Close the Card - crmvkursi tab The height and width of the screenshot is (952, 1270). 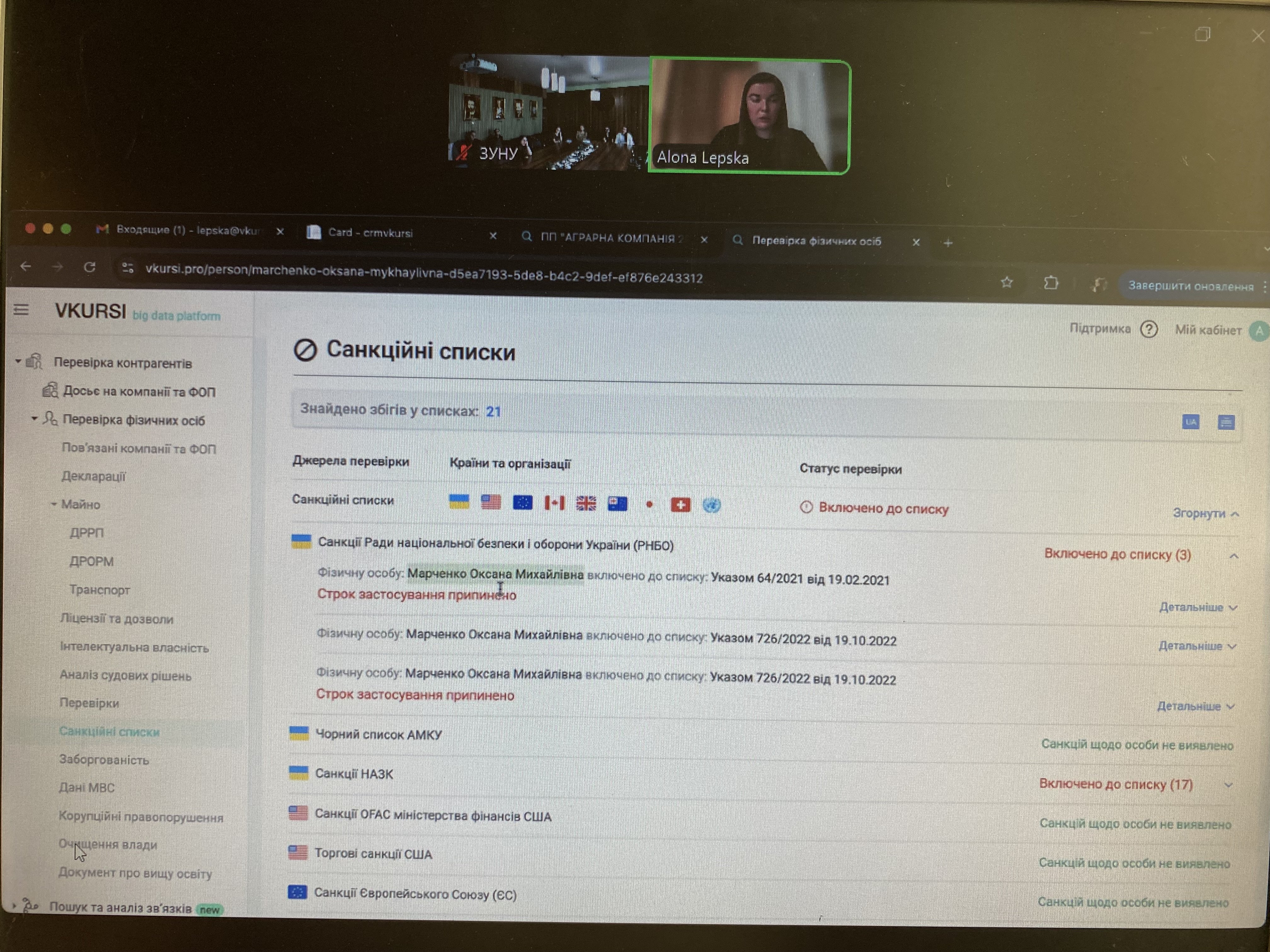tap(493, 235)
